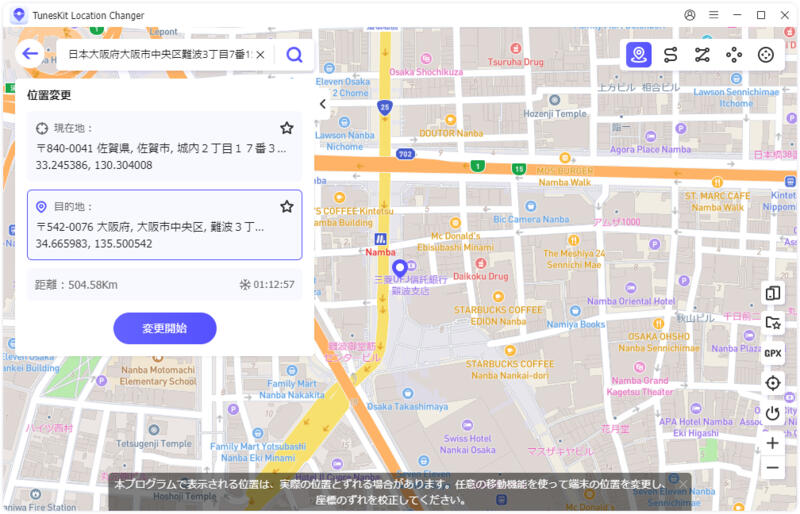Click the APA Hotel Namba label
This screenshot has height=514, width=800.
696,427
